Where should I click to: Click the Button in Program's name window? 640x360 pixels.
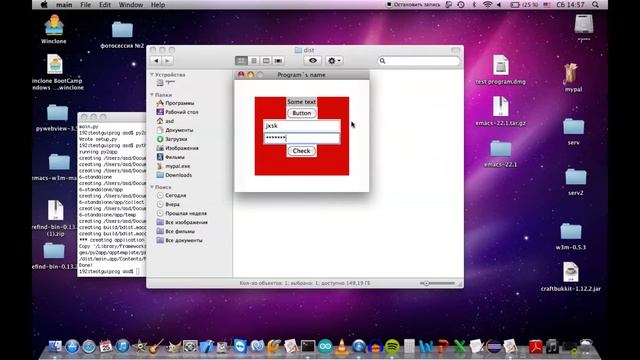[302, 113]
